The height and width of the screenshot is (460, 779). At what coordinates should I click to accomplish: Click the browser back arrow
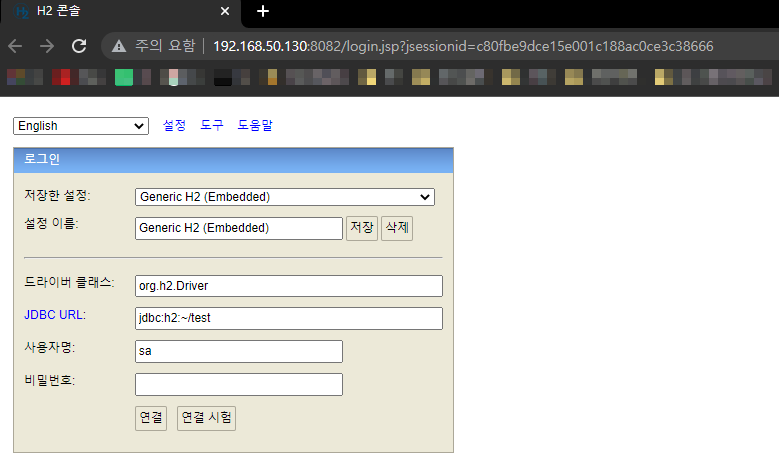[15, 46]
